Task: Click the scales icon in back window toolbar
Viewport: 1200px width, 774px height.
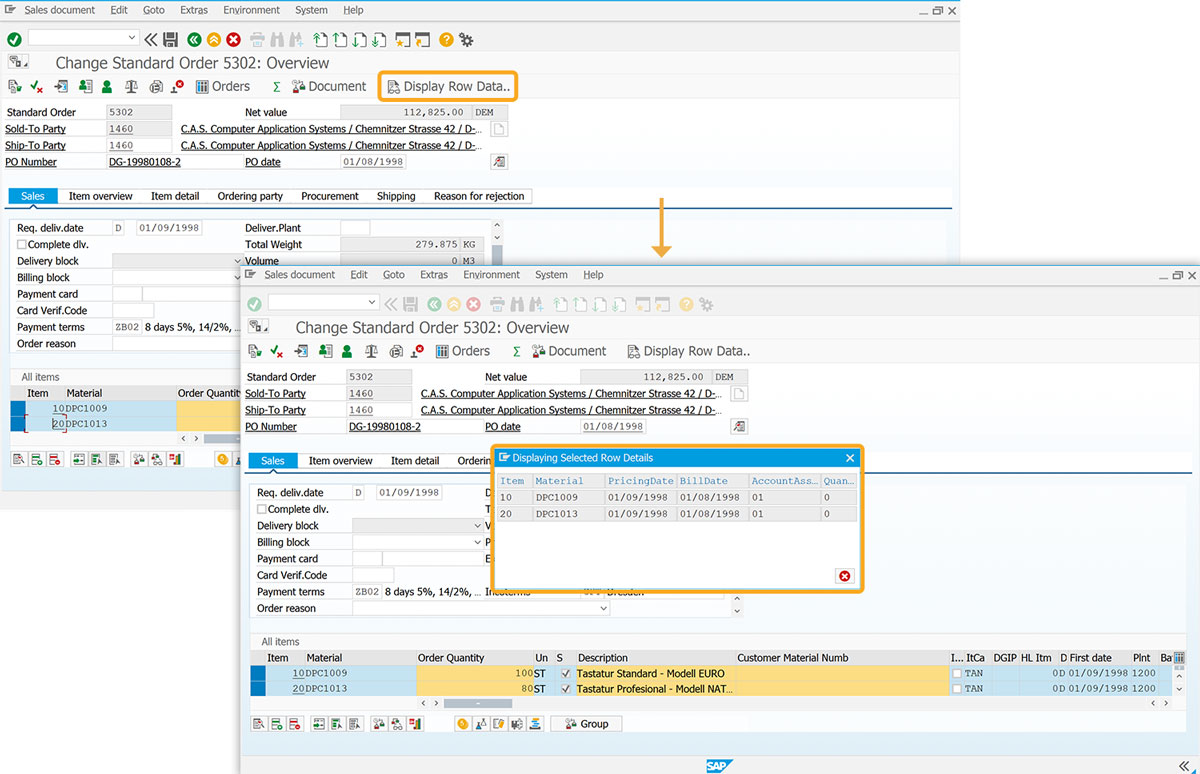Action: 131,87
